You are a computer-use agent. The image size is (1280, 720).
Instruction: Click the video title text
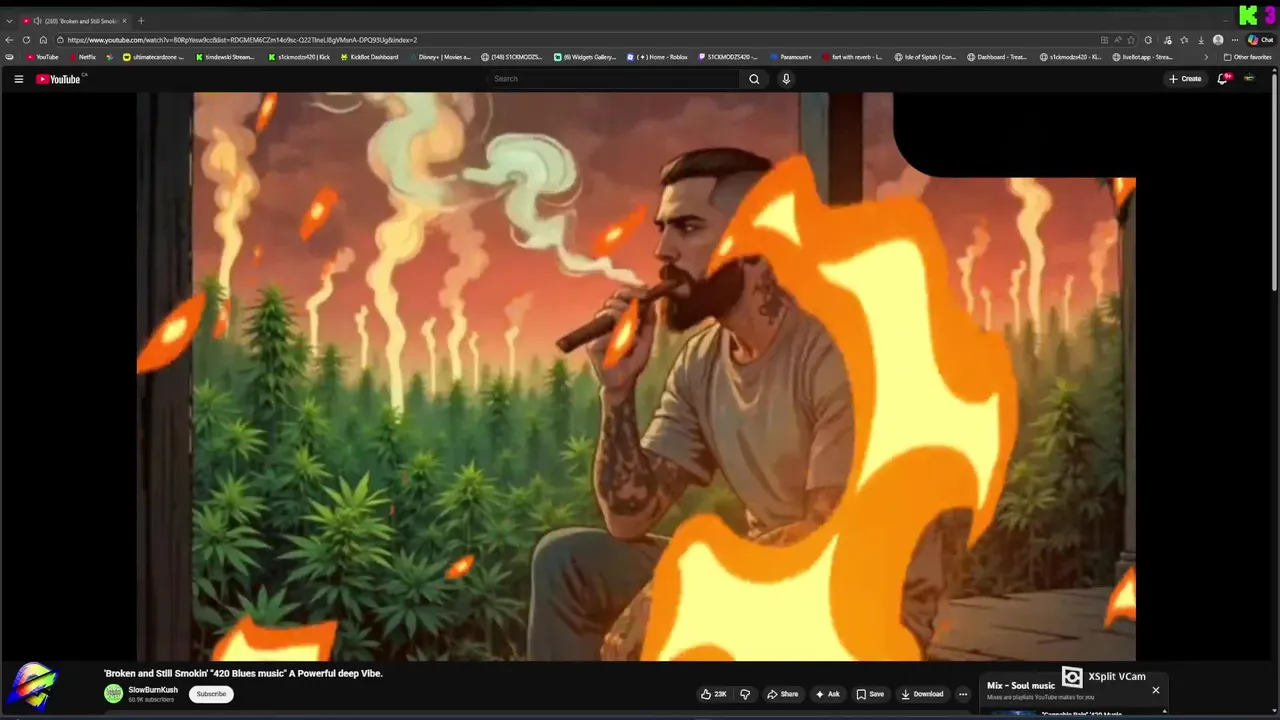243,674
